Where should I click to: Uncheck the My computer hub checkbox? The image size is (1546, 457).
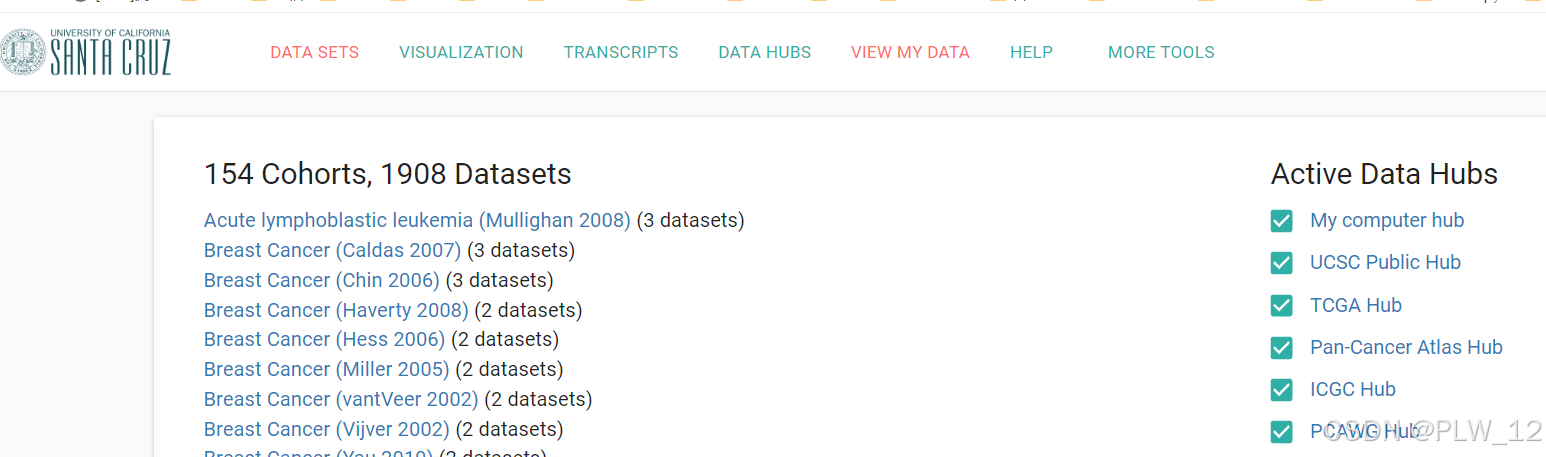[x=1281, y=221]
